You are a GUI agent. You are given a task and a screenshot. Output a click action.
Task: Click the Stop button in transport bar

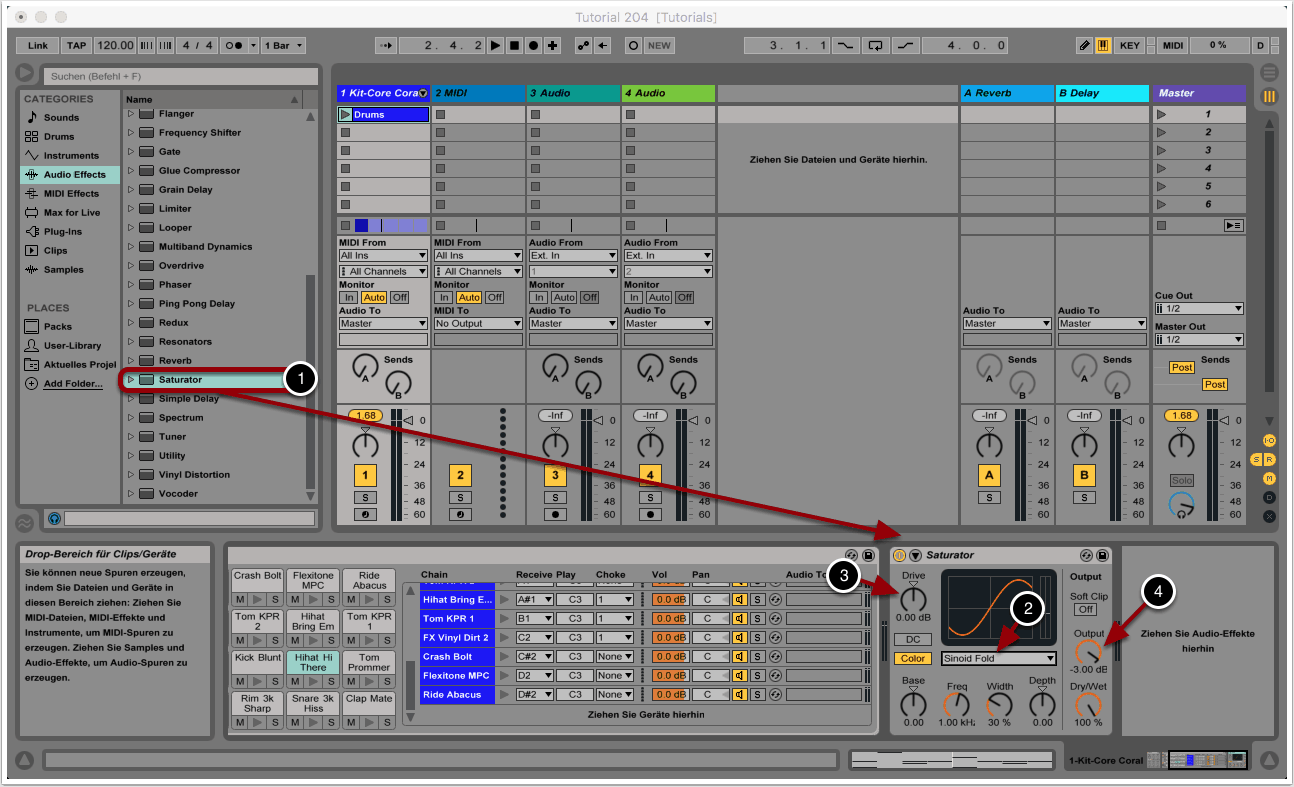tap(515, 45)
